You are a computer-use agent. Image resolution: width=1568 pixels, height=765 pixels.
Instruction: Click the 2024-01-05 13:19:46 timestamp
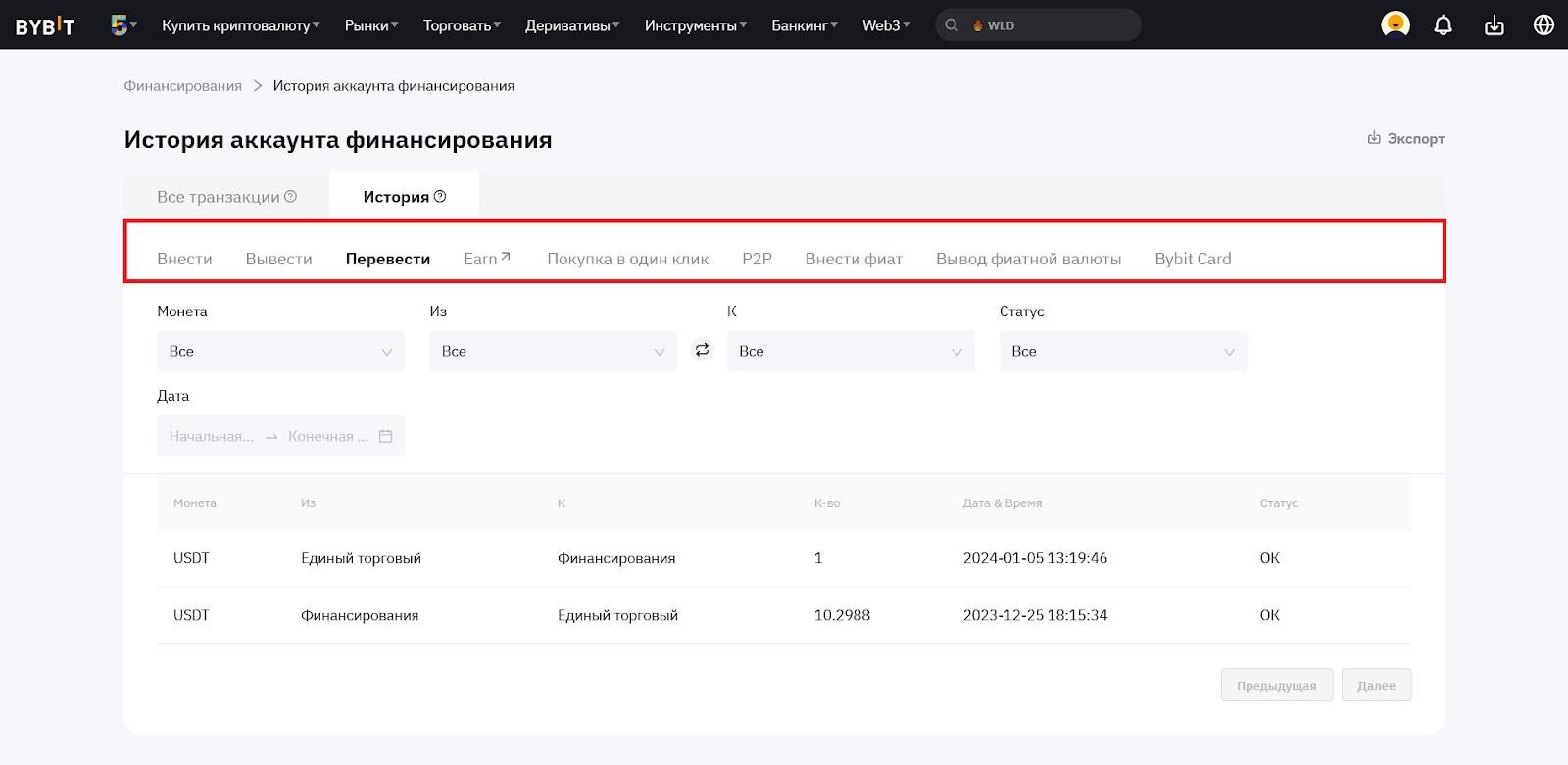pyautogui.click(x=1035, y=558)
